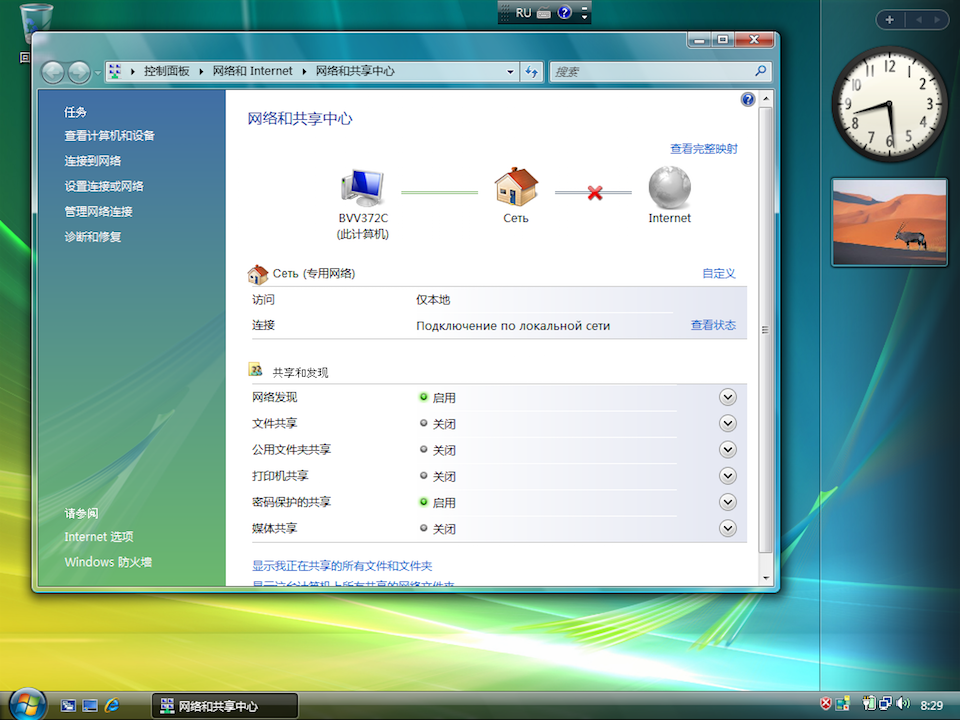
Task: Click the Internet globe icon
Action: (x=669, y=187)
